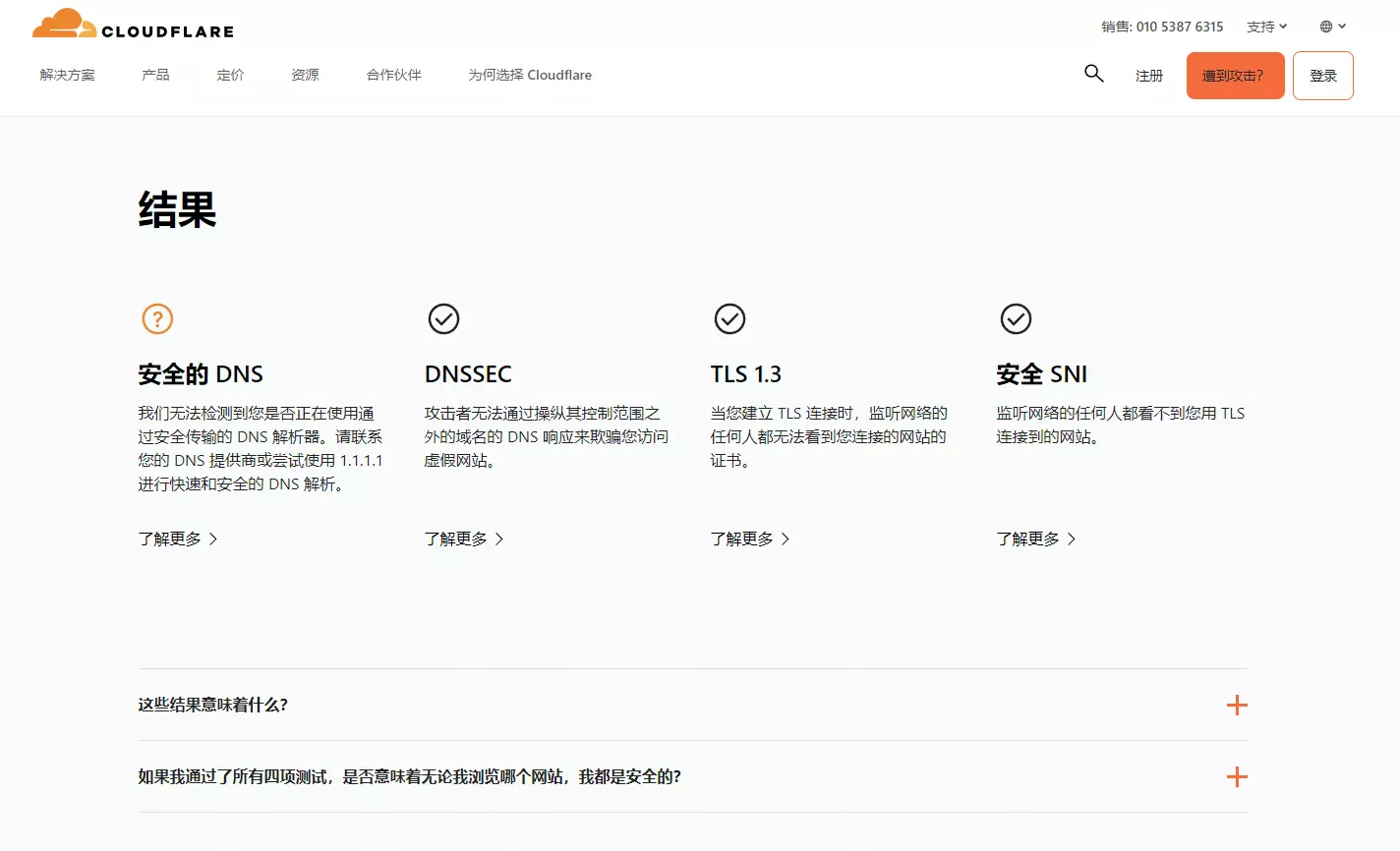
Task: Click the 遭到攻击? button
Action: (x=1235, y=75)
